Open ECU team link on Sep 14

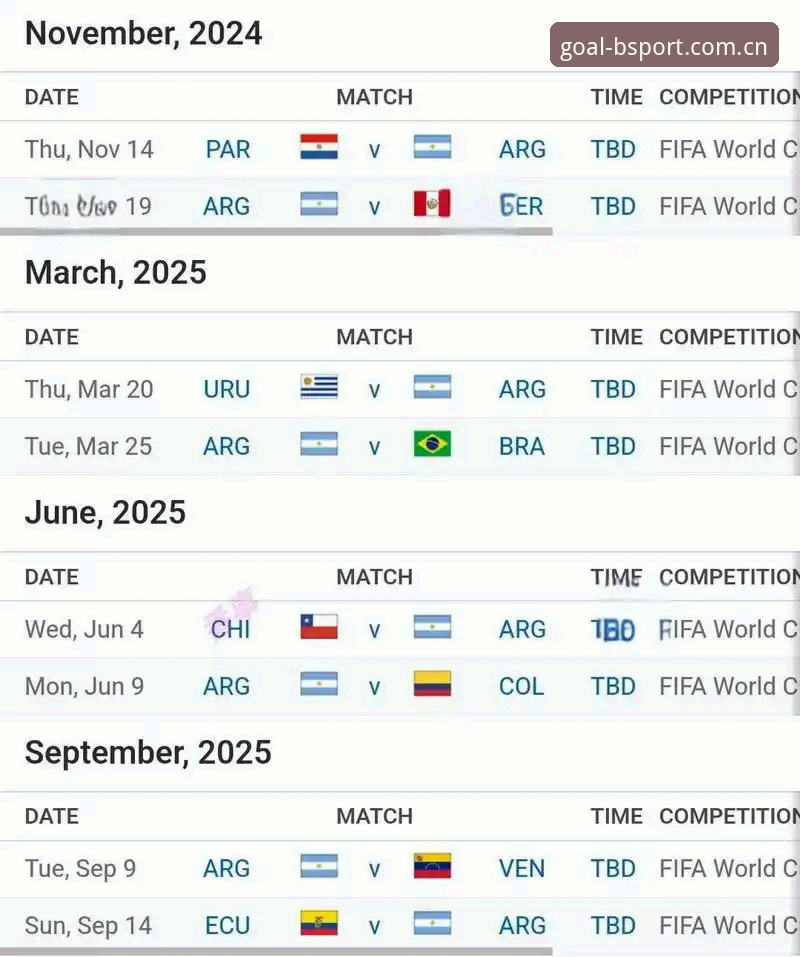228,926
